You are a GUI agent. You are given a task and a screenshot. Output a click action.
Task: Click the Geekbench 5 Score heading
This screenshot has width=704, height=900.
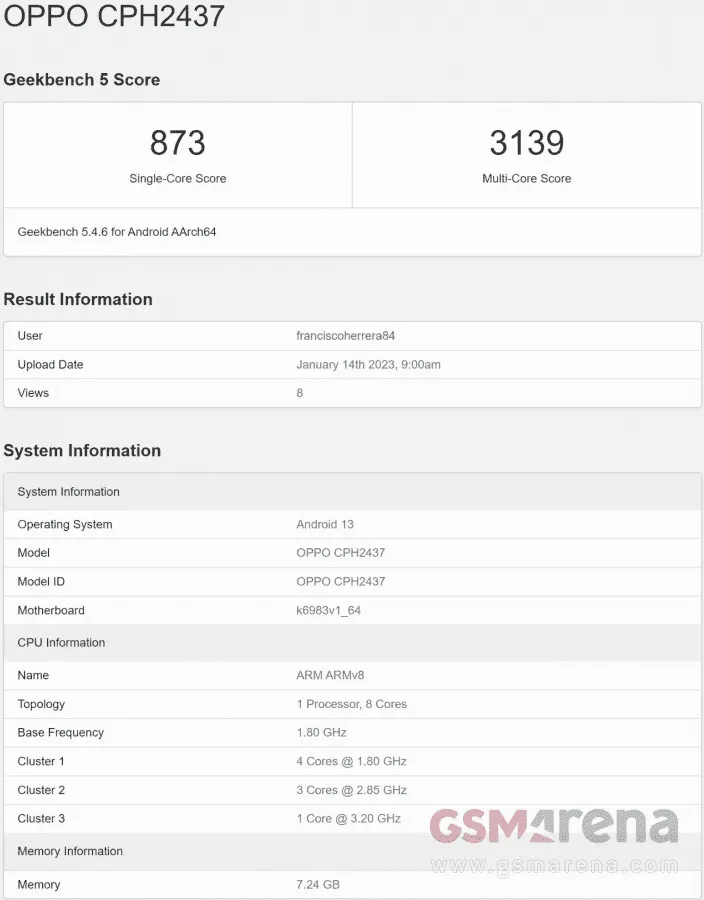coord(82,80)
